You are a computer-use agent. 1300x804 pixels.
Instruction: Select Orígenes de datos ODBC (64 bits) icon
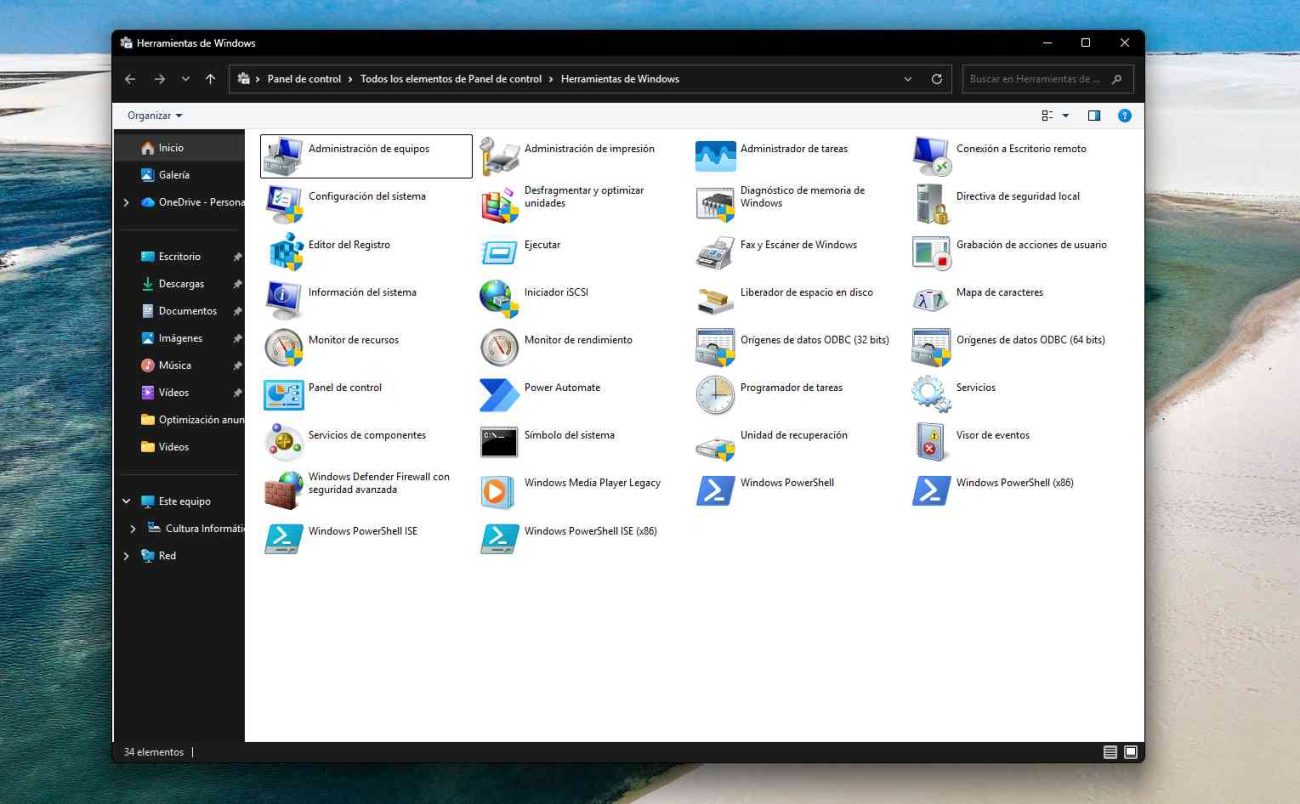click(x=932, y=347)
